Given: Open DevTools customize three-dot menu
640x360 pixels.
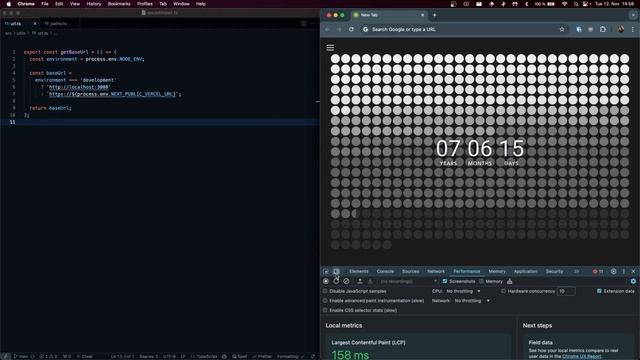Looking at the screenshot, I should 624,271.
